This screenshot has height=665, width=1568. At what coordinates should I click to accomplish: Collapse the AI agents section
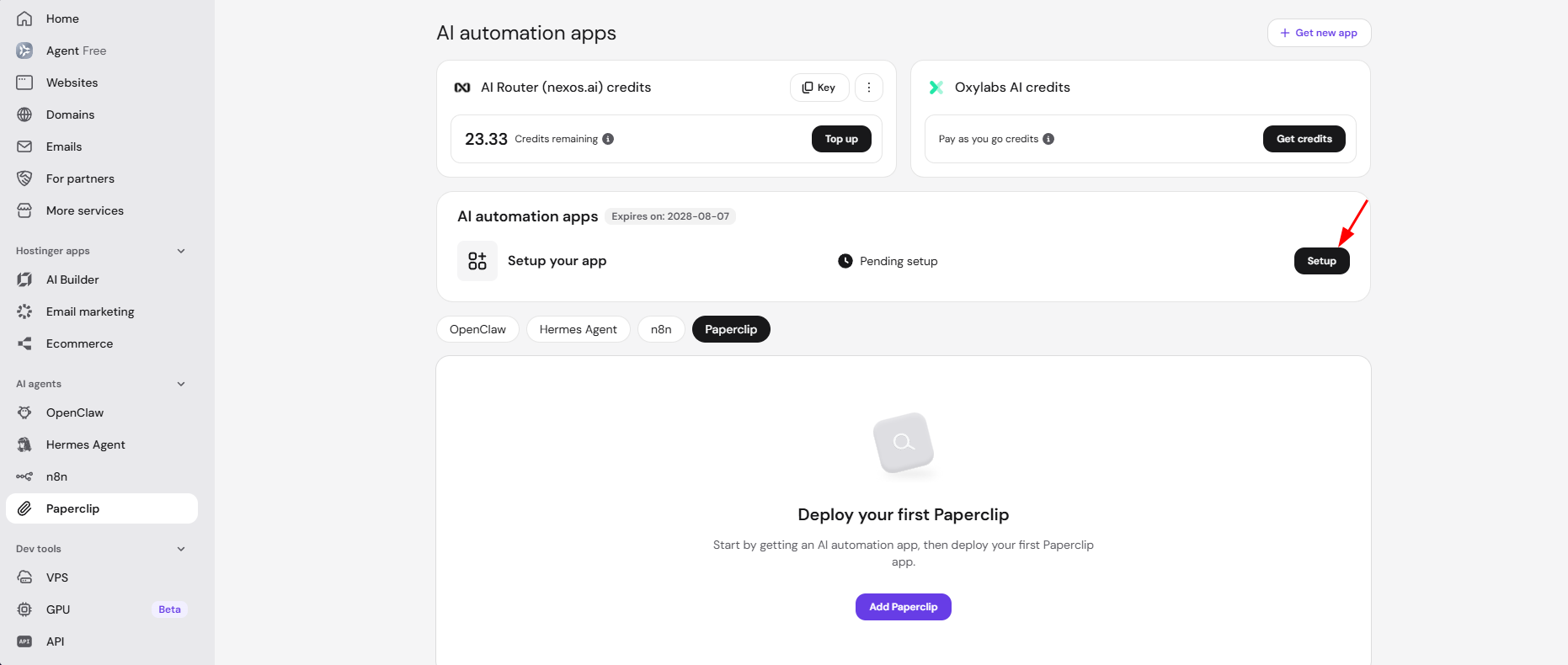[x=181, y=384]
